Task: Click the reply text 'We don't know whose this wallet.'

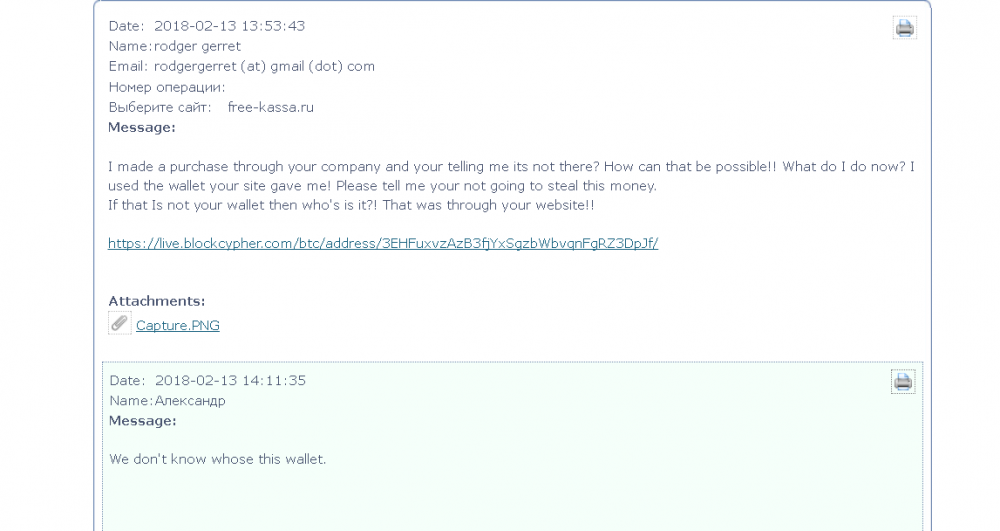Action: tap(217, 459)
